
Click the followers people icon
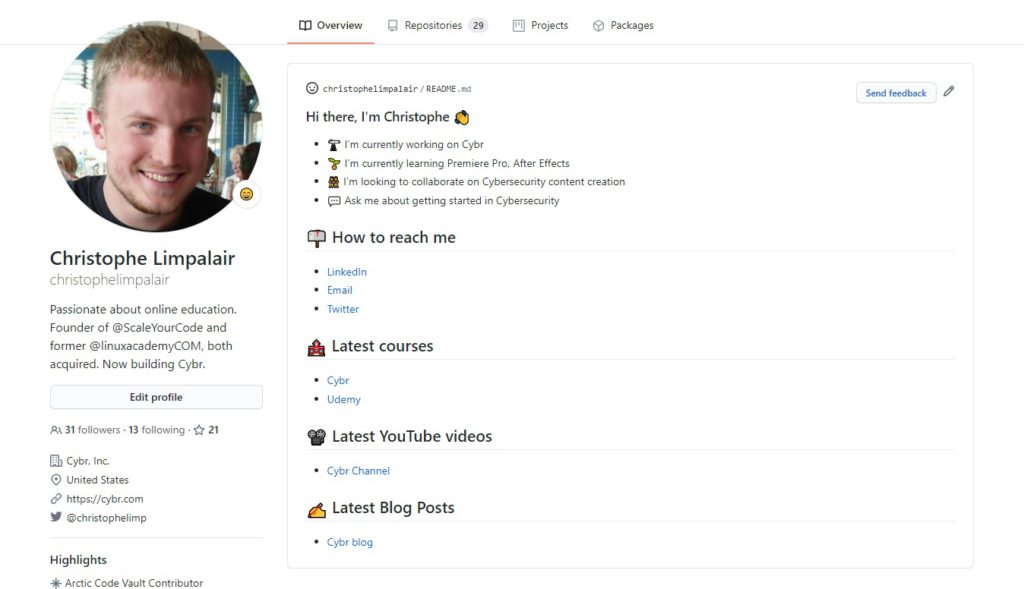click(56, 430)
